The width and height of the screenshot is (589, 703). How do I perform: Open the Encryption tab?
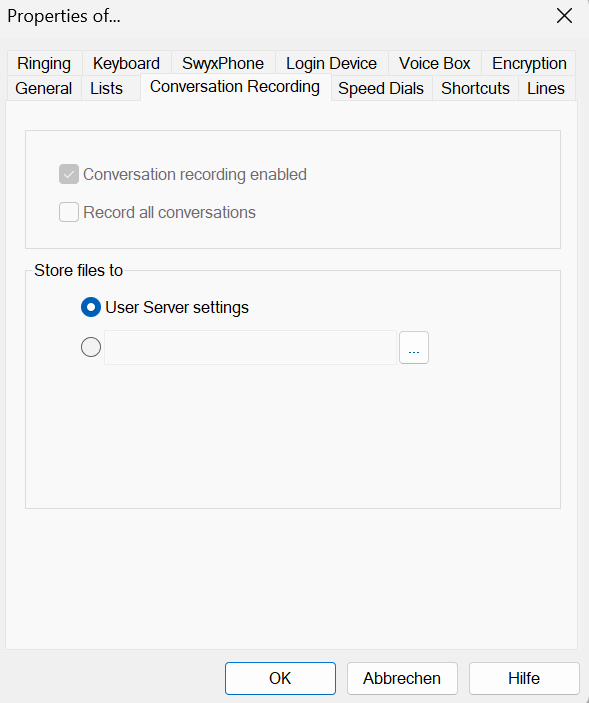click(529, 63)
